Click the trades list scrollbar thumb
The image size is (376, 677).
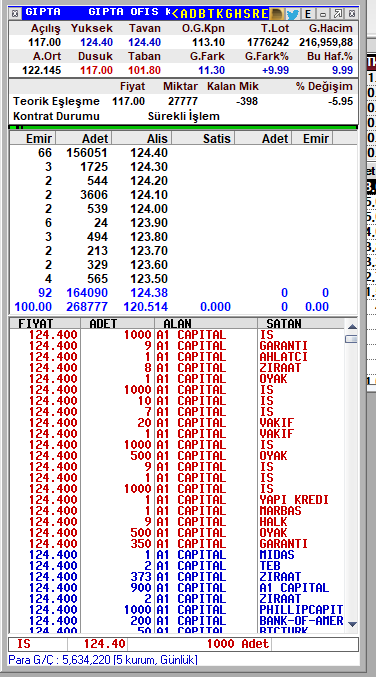click(351, 339)
